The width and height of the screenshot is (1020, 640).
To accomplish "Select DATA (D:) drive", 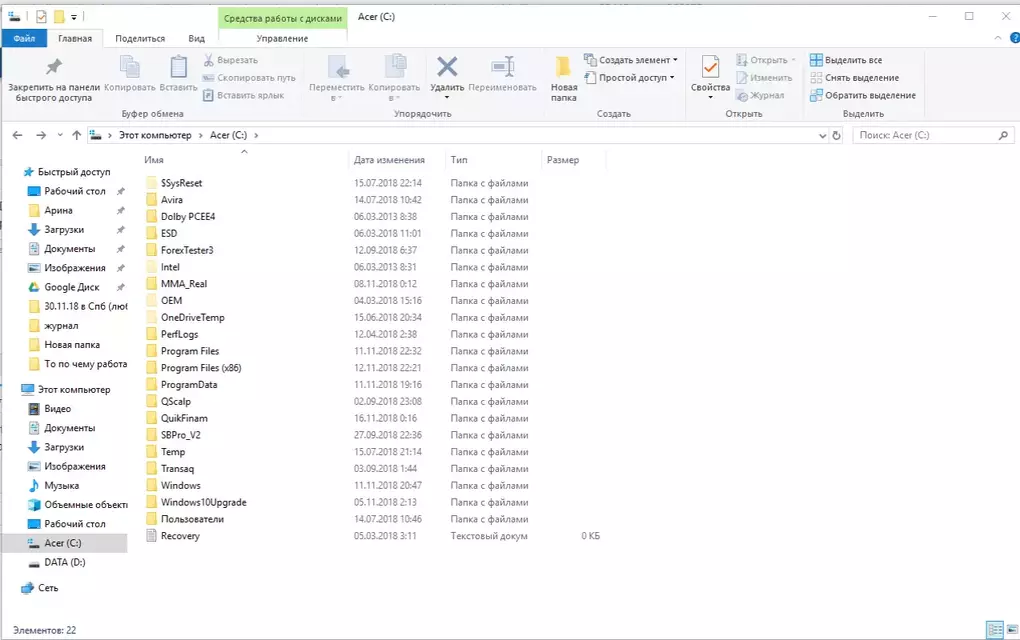I will 64,562.
